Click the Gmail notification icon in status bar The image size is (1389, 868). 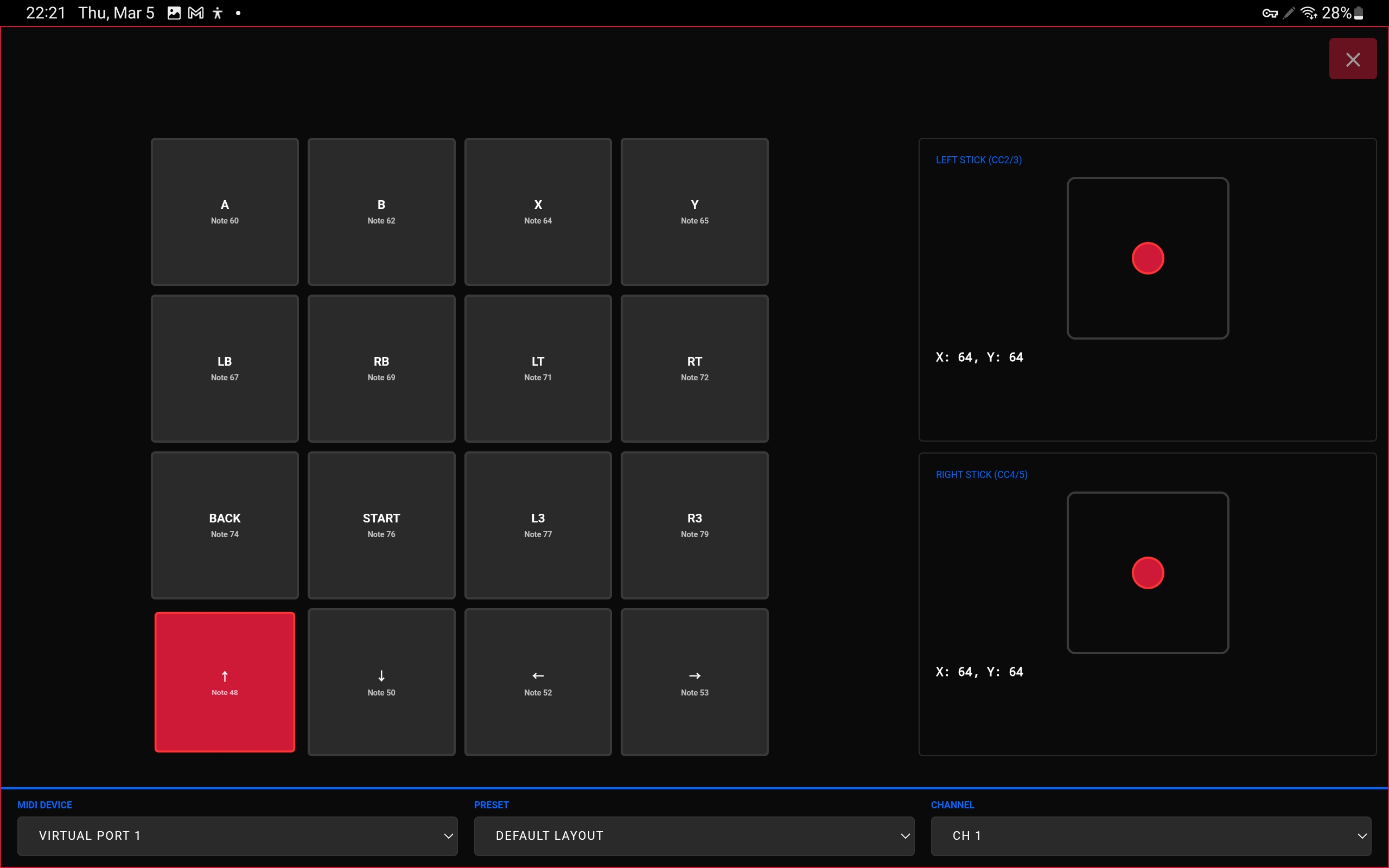pos(196,12)
